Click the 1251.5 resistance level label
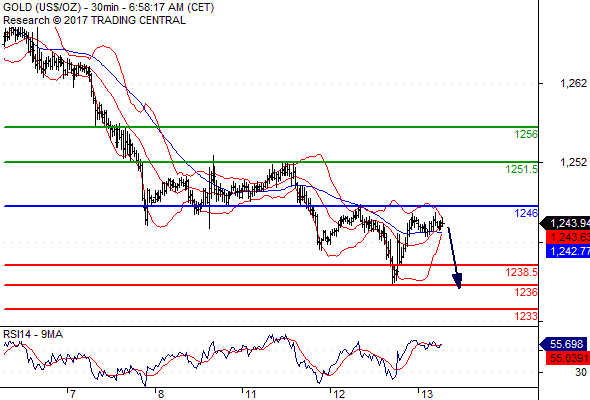This screenshot has height=400, width=590. tap(522, 169)
